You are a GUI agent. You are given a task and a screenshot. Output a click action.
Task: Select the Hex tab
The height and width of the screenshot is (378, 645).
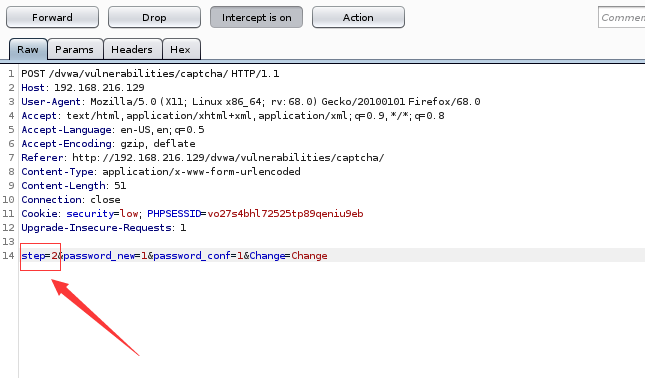(181, 49)
